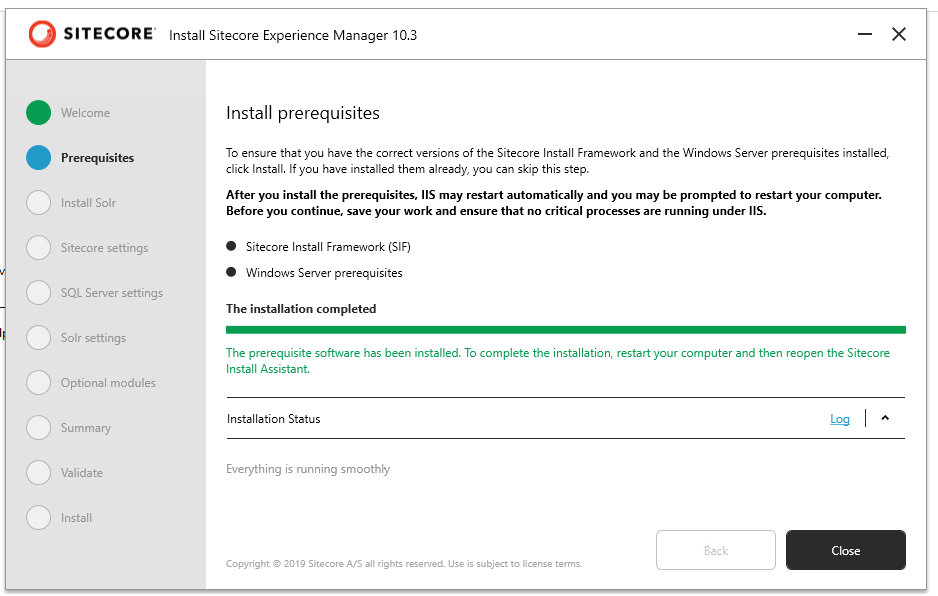Click the Sitecore settings step circle
938x596 pixels.
pos(38,248)
